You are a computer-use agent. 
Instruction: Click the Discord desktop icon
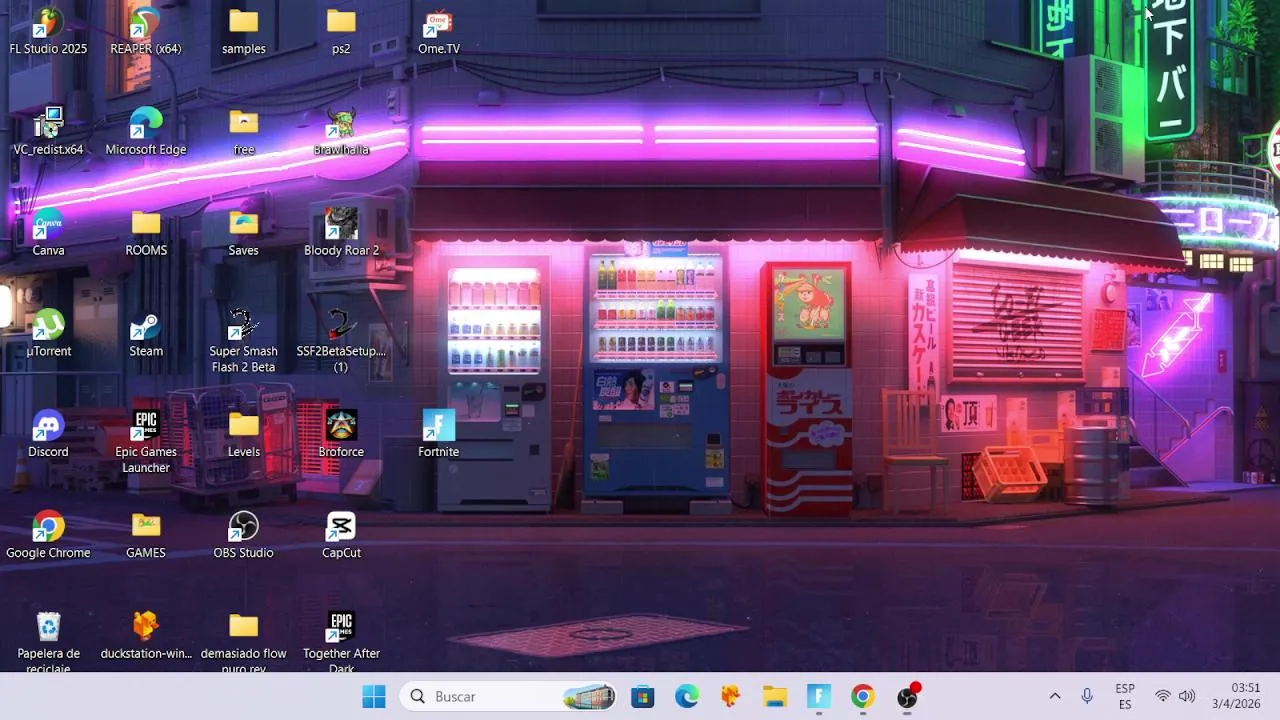[48, 434]
